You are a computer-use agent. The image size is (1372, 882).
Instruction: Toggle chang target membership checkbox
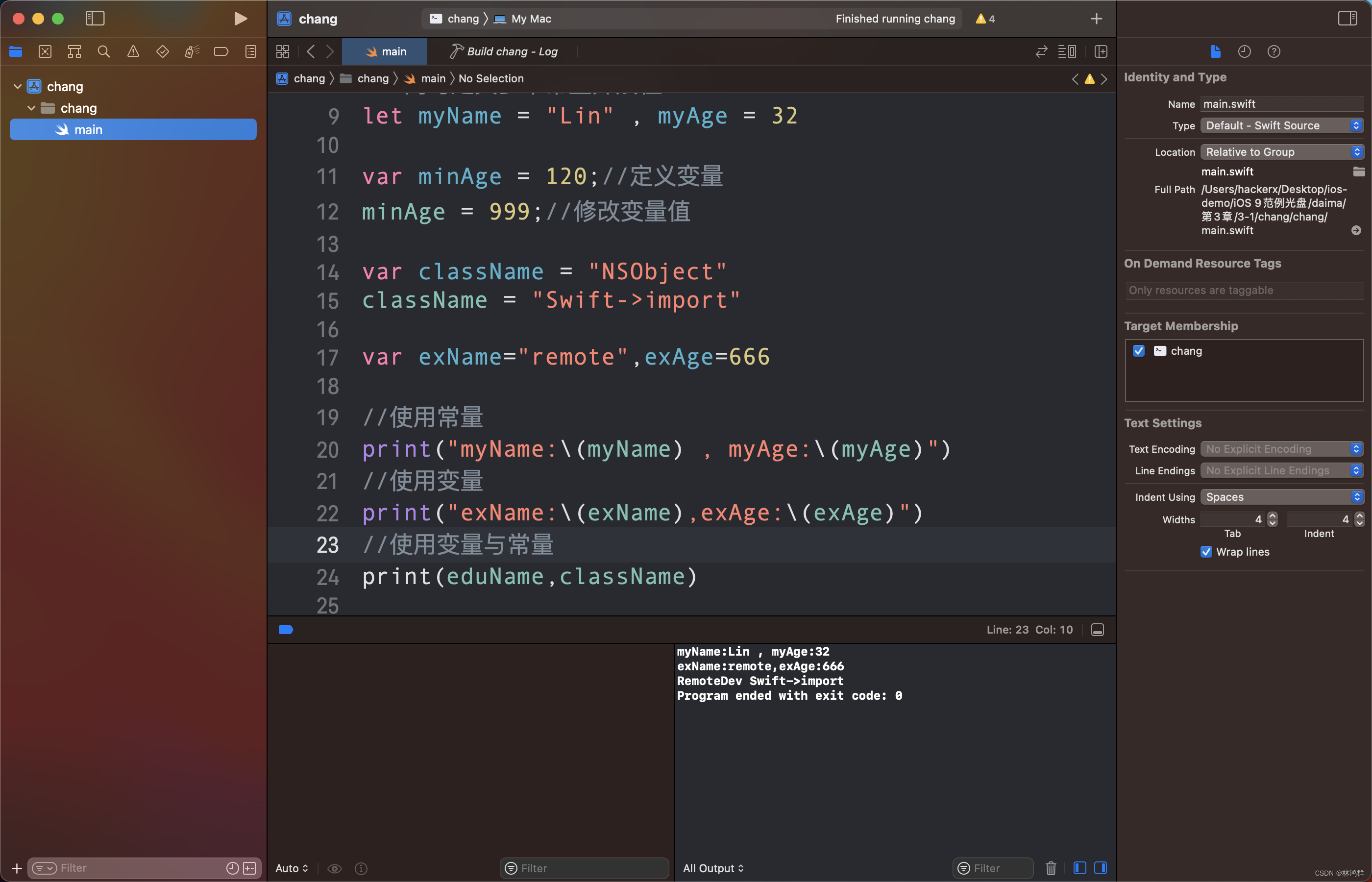click(x=1138, y=350)
